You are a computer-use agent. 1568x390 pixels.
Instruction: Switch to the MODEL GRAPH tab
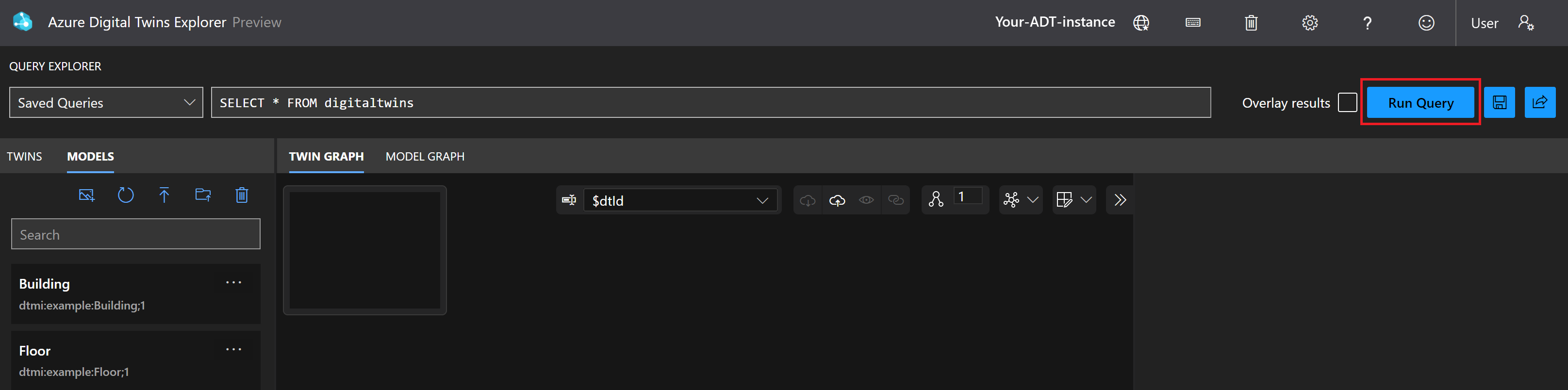(425, 156)
